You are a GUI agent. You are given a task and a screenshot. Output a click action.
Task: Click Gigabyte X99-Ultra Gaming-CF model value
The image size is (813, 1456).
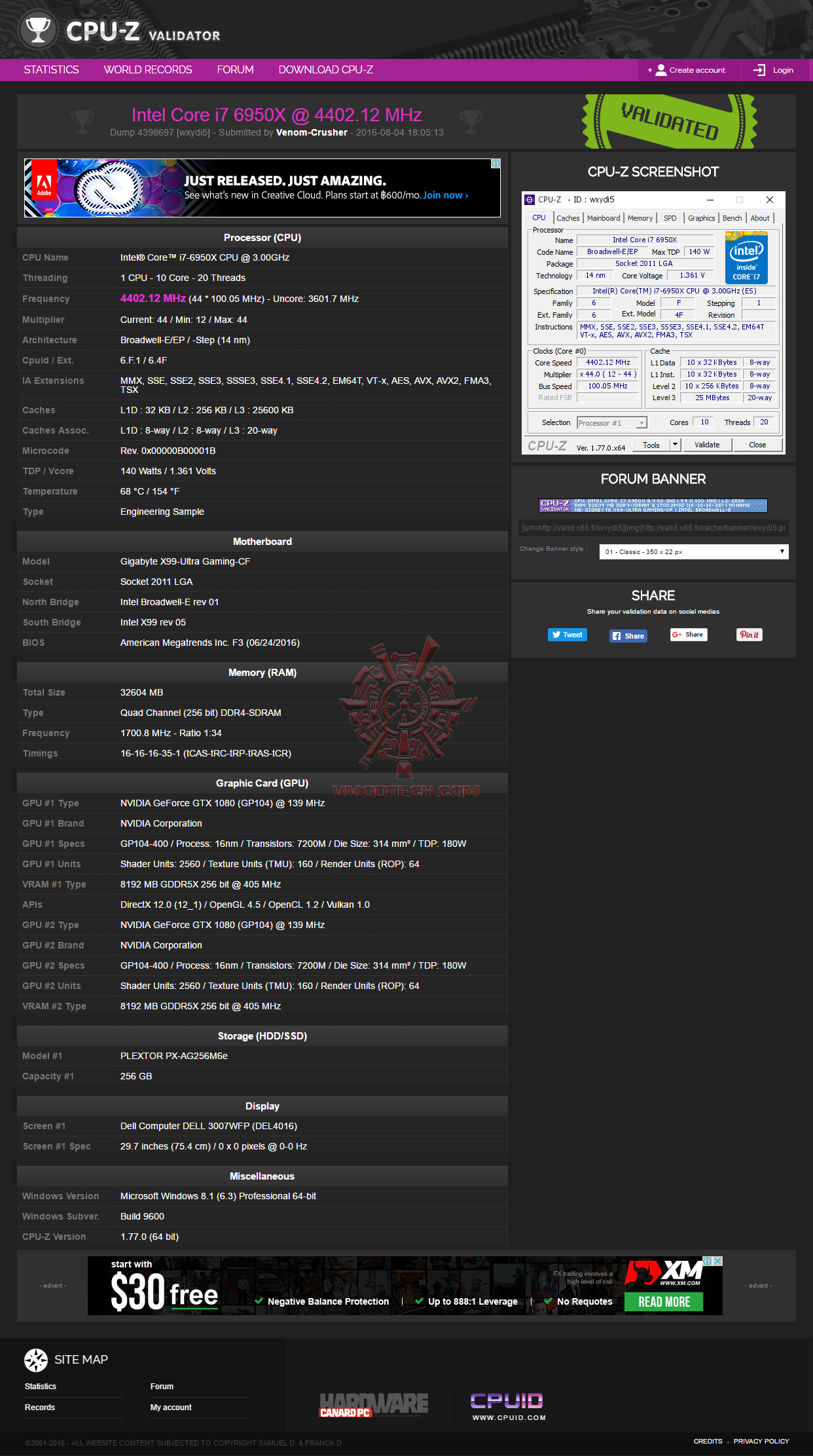pos(185,561)
